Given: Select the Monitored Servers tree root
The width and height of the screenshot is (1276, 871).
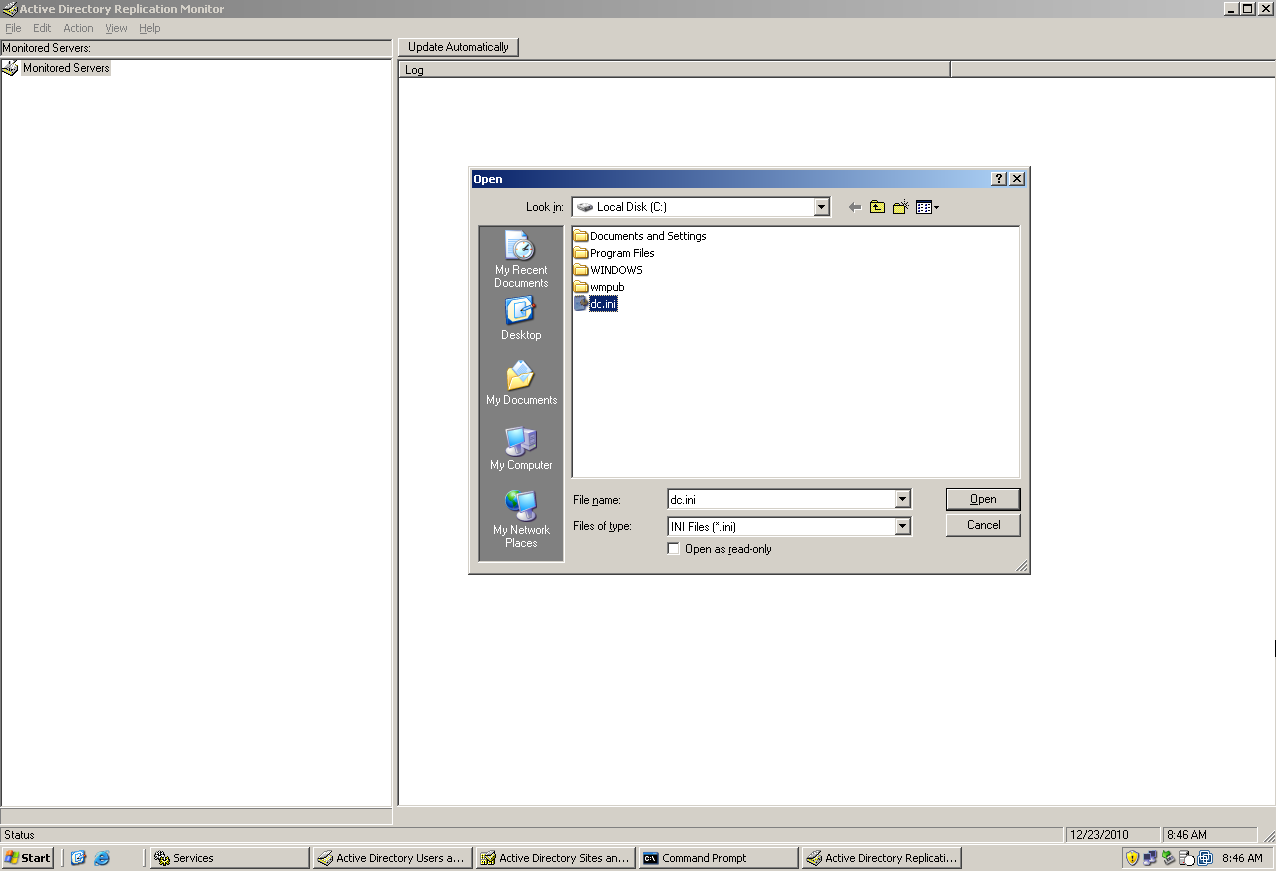Looking at the screenshot, I should tap(66, 67).
